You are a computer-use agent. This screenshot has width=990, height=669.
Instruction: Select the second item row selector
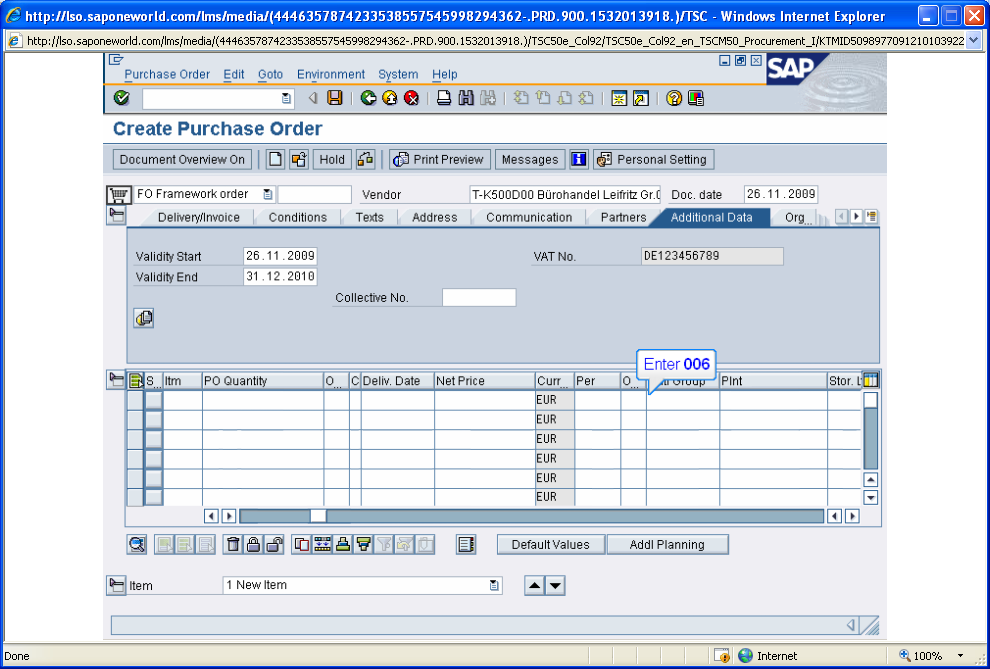[x=135, y=420]
